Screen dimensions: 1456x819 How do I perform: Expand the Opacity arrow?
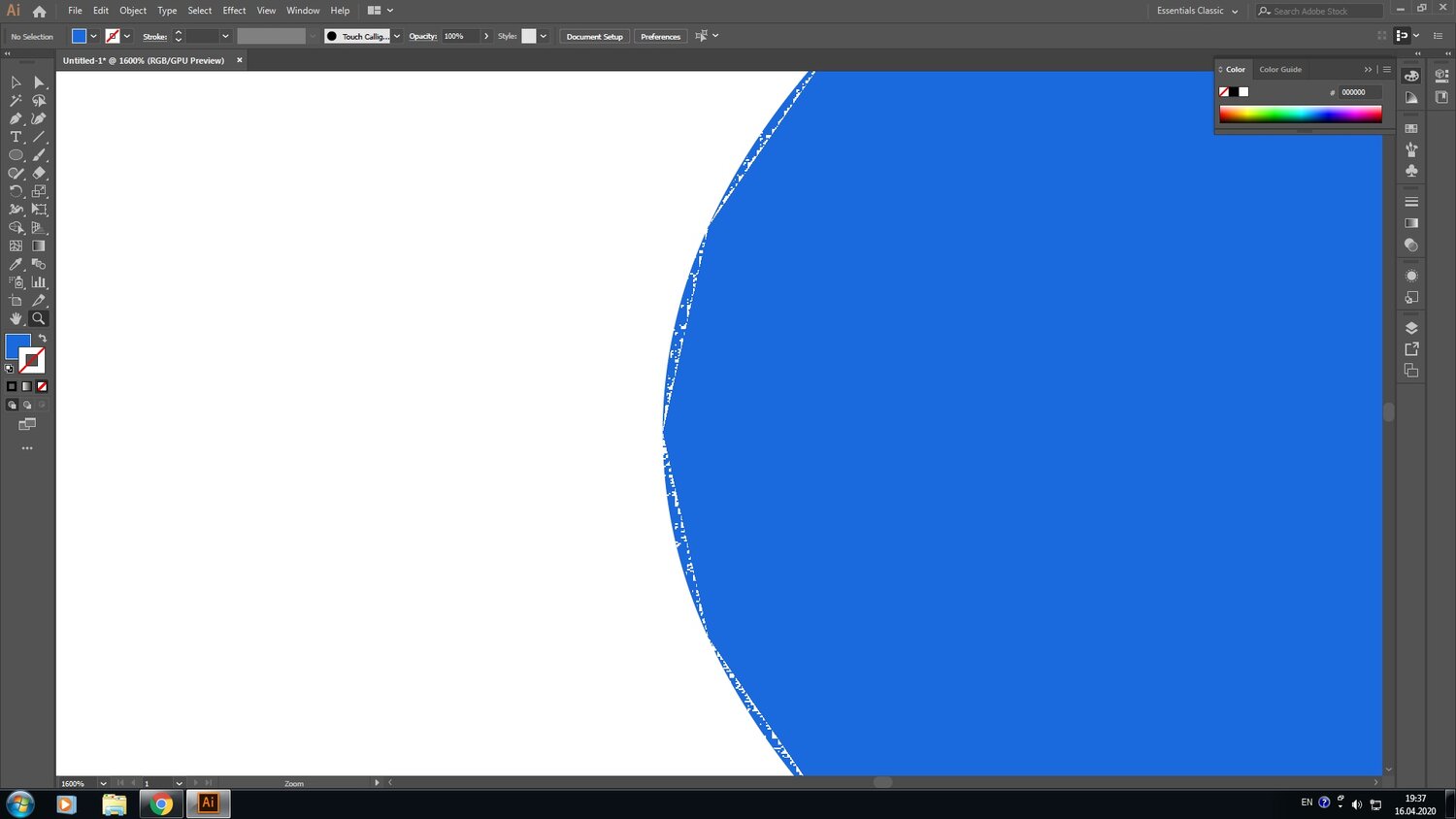pyautogui.click(x=486, y=36)
